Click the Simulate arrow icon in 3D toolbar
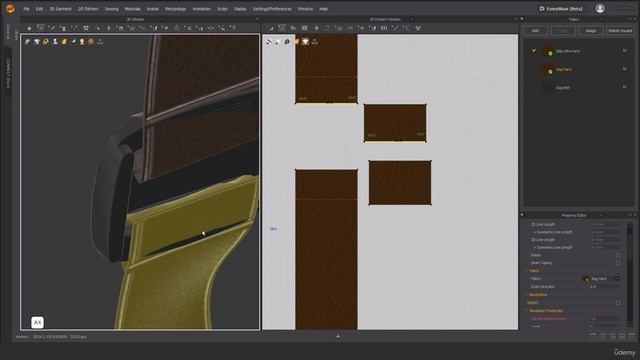Image resolution: width=640 pixels, height=360 pixels. 29,28
